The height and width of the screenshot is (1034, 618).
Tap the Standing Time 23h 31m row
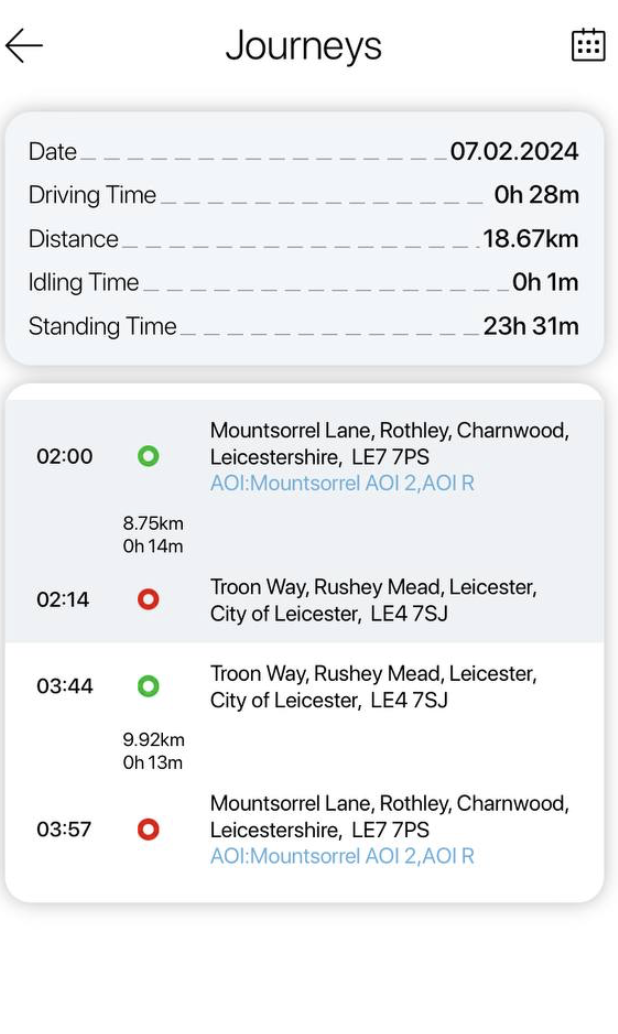coord(303,327)
